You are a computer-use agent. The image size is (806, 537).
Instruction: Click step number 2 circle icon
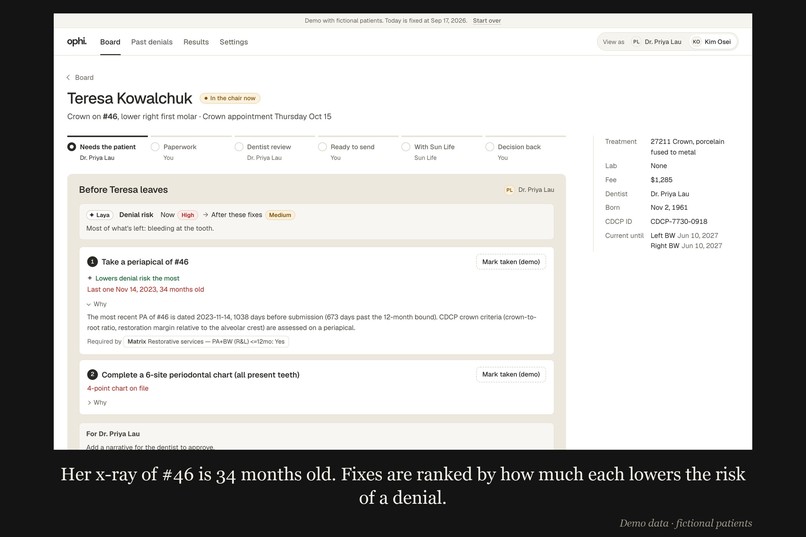point(93,375)
